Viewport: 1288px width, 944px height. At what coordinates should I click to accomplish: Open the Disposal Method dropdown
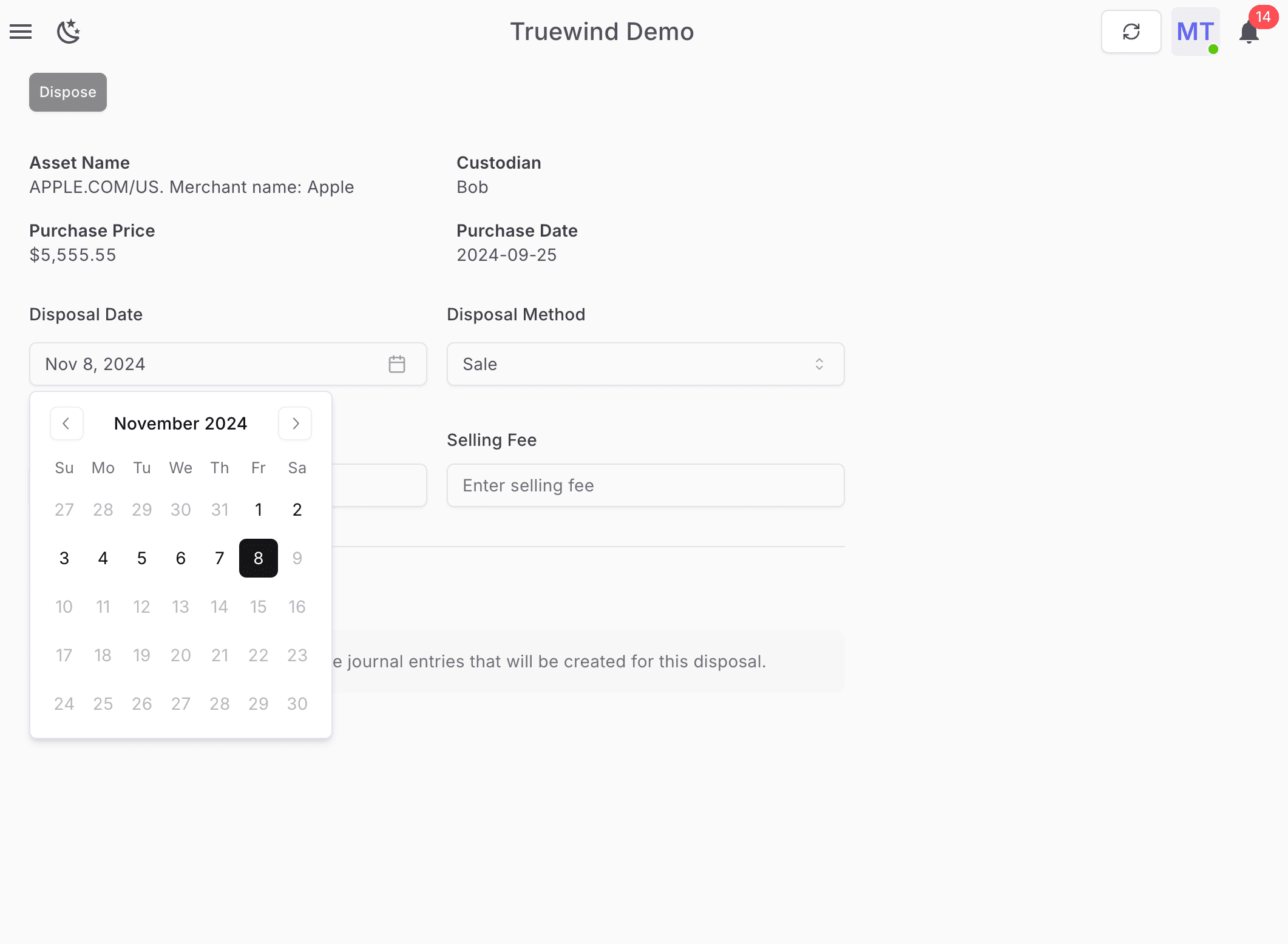[x=645, y=364]
